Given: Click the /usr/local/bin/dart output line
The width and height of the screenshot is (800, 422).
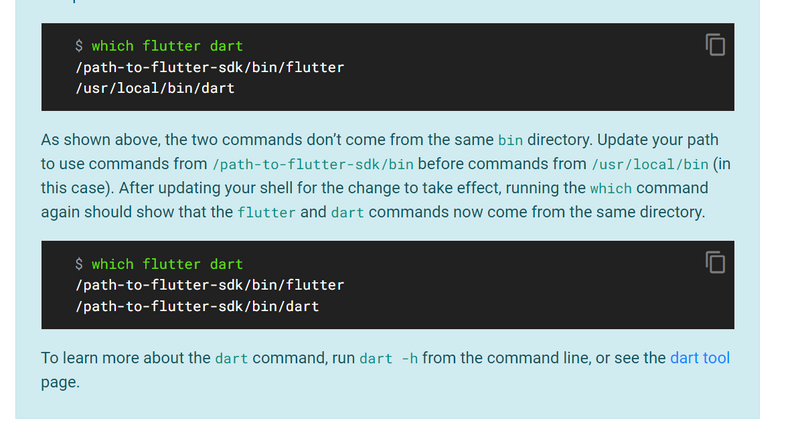Looking at the screenshot, I should point(155,88).
